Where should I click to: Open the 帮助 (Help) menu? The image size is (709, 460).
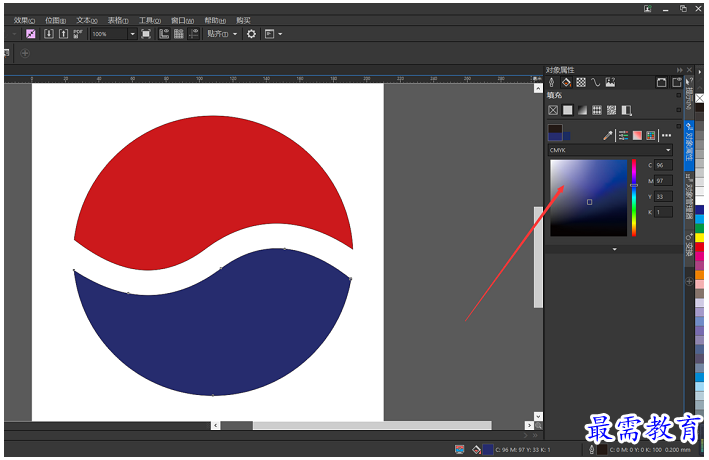click(215, 20)
